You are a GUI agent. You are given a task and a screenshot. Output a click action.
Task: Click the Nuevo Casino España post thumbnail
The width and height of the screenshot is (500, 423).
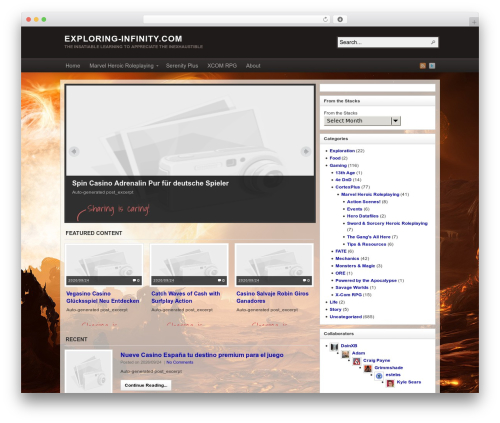tap(89, 371)
